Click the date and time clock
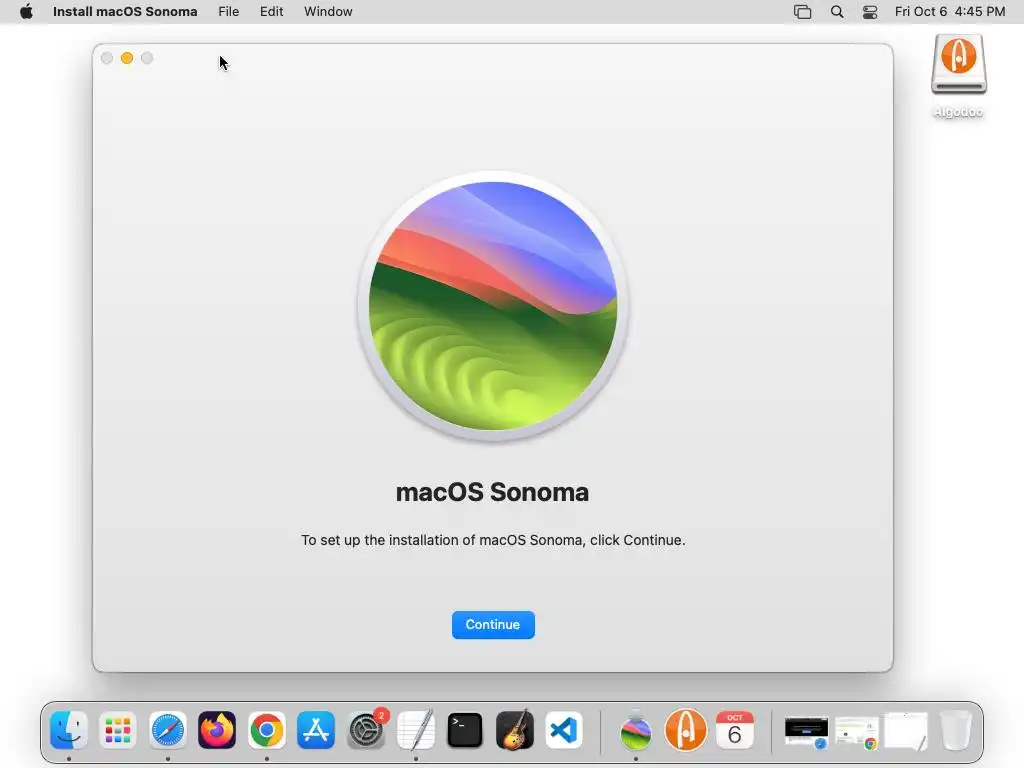The image size is (1024, 768). click(x=950, y=12)
